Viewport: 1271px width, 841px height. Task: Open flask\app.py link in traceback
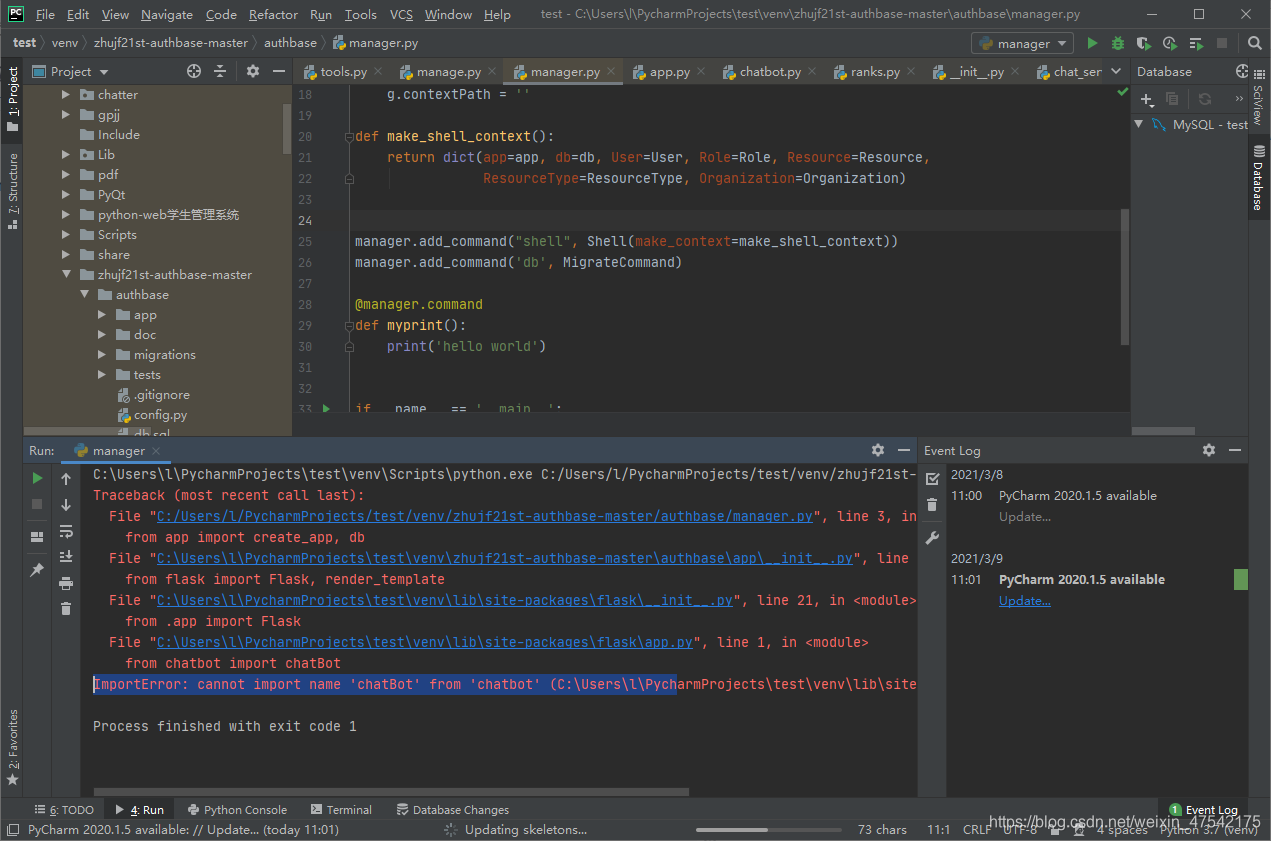425,642
